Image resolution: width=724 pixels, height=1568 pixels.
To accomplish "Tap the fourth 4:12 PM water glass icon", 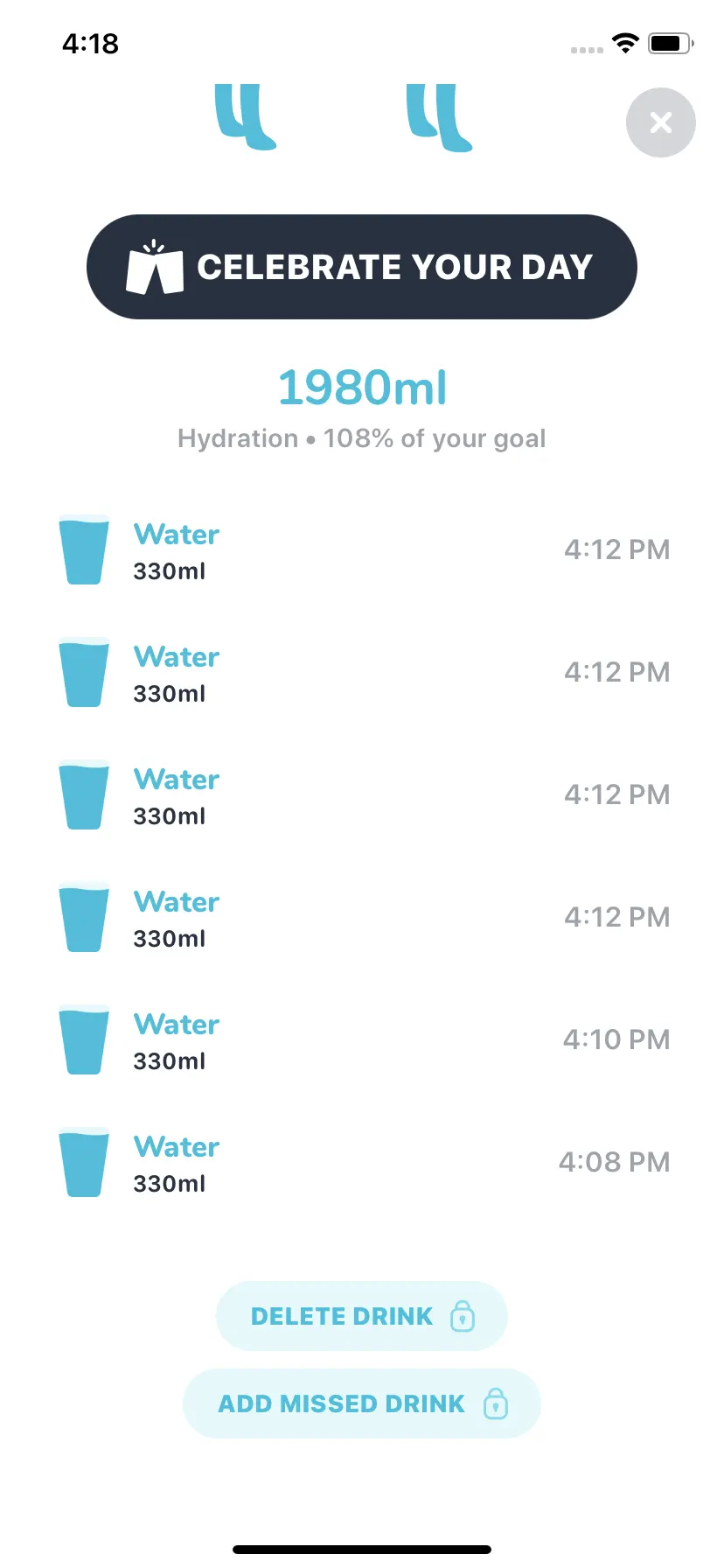I will [x=84, y=917].
